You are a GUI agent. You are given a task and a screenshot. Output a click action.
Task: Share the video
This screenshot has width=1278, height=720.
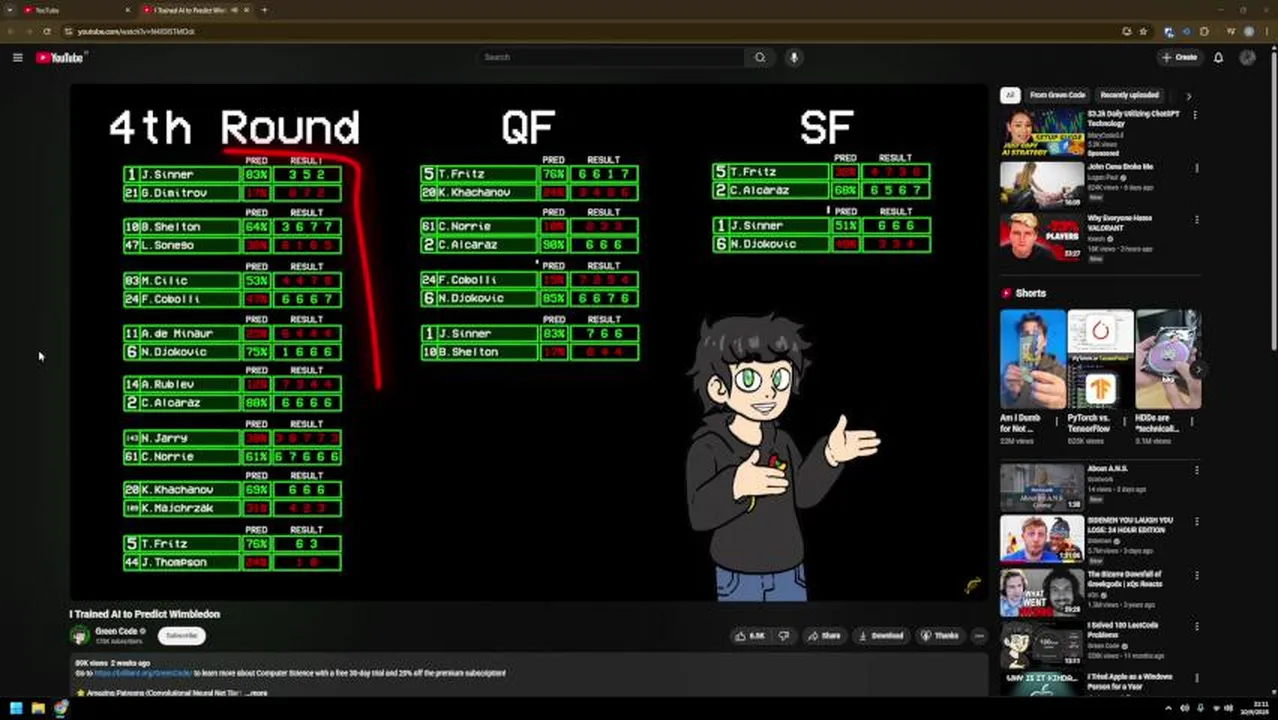click(x=825, y=635)
